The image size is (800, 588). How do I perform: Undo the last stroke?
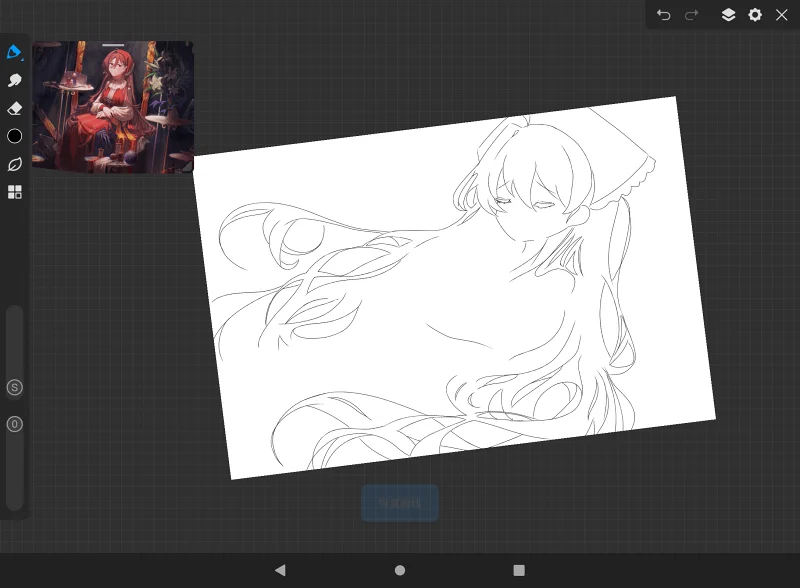coord(663,15)
